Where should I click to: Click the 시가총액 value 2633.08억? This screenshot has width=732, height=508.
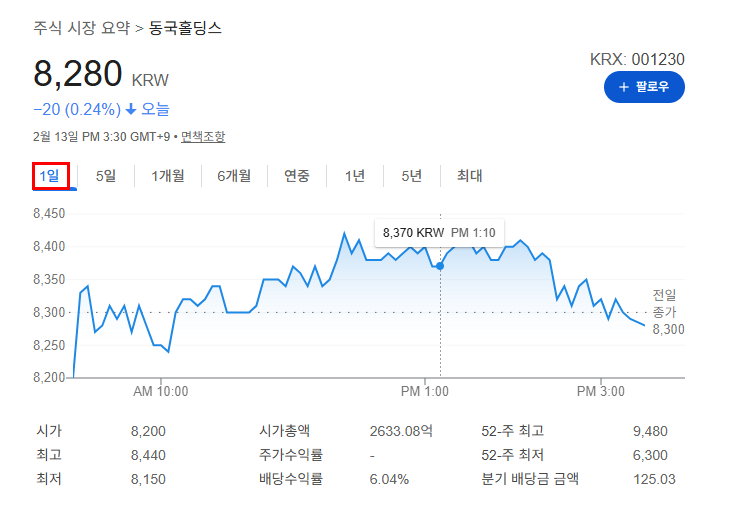(x=401, y=431)
